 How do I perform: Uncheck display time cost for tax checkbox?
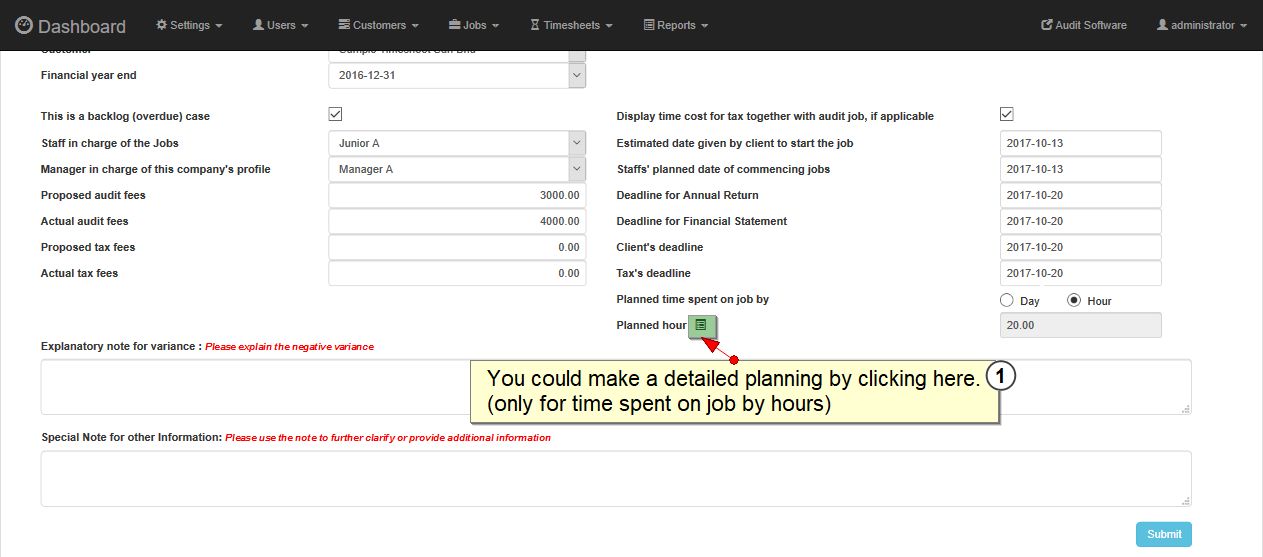1007,115
